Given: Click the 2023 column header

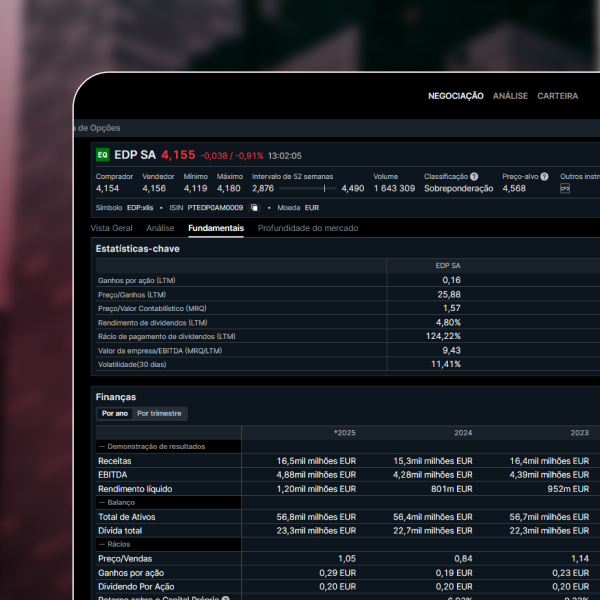Looking at the screenshot, I should tap(579, 433).
